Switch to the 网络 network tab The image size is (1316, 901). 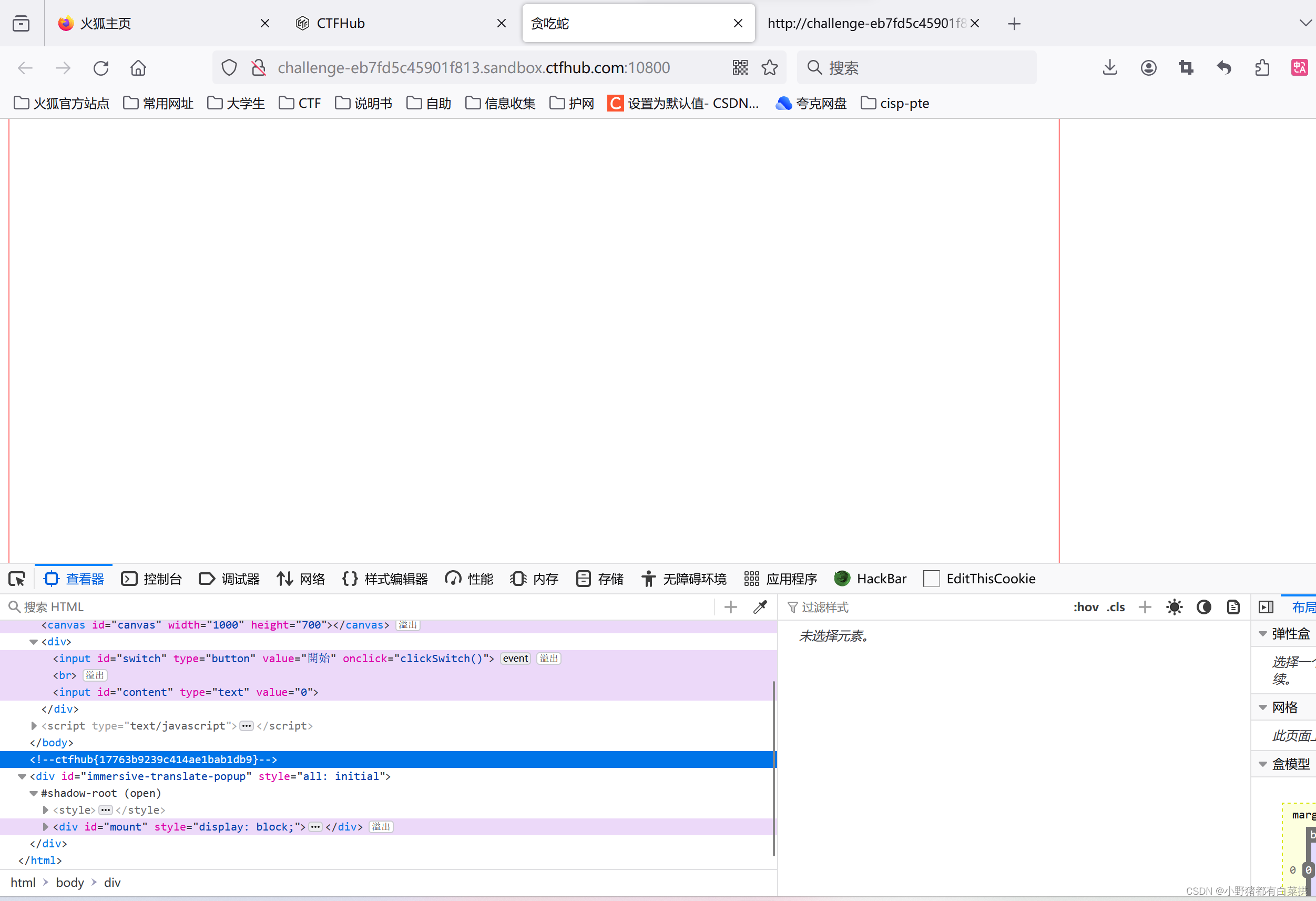coord(301,579)
